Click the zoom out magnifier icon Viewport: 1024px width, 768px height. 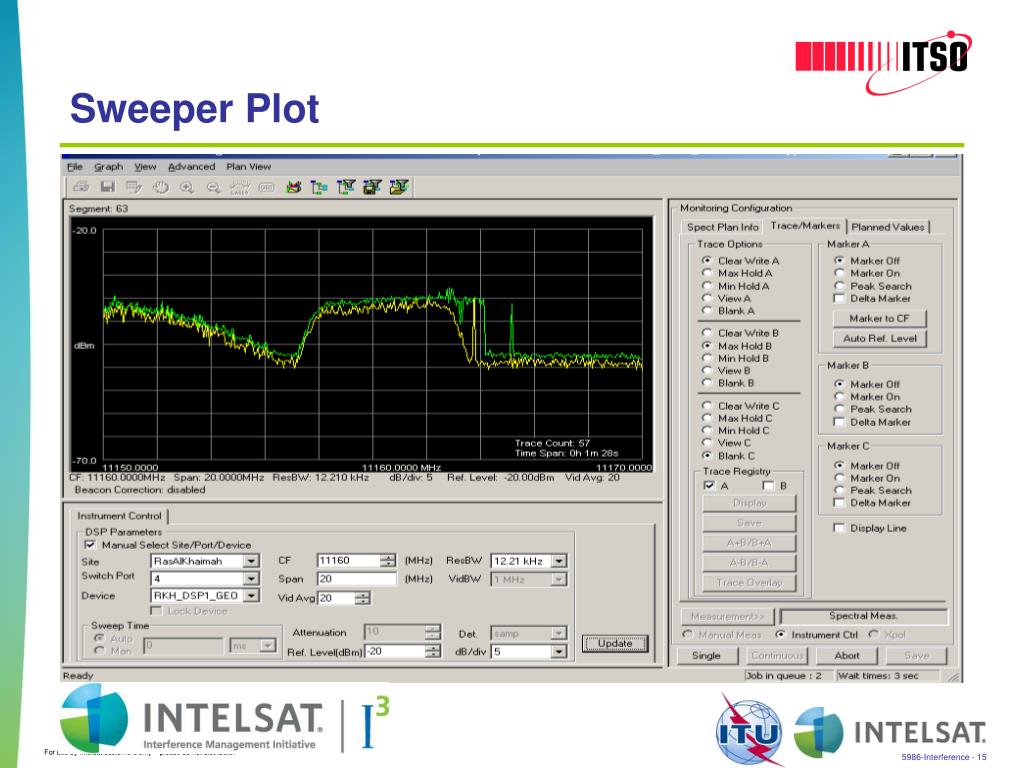point(214,187)
